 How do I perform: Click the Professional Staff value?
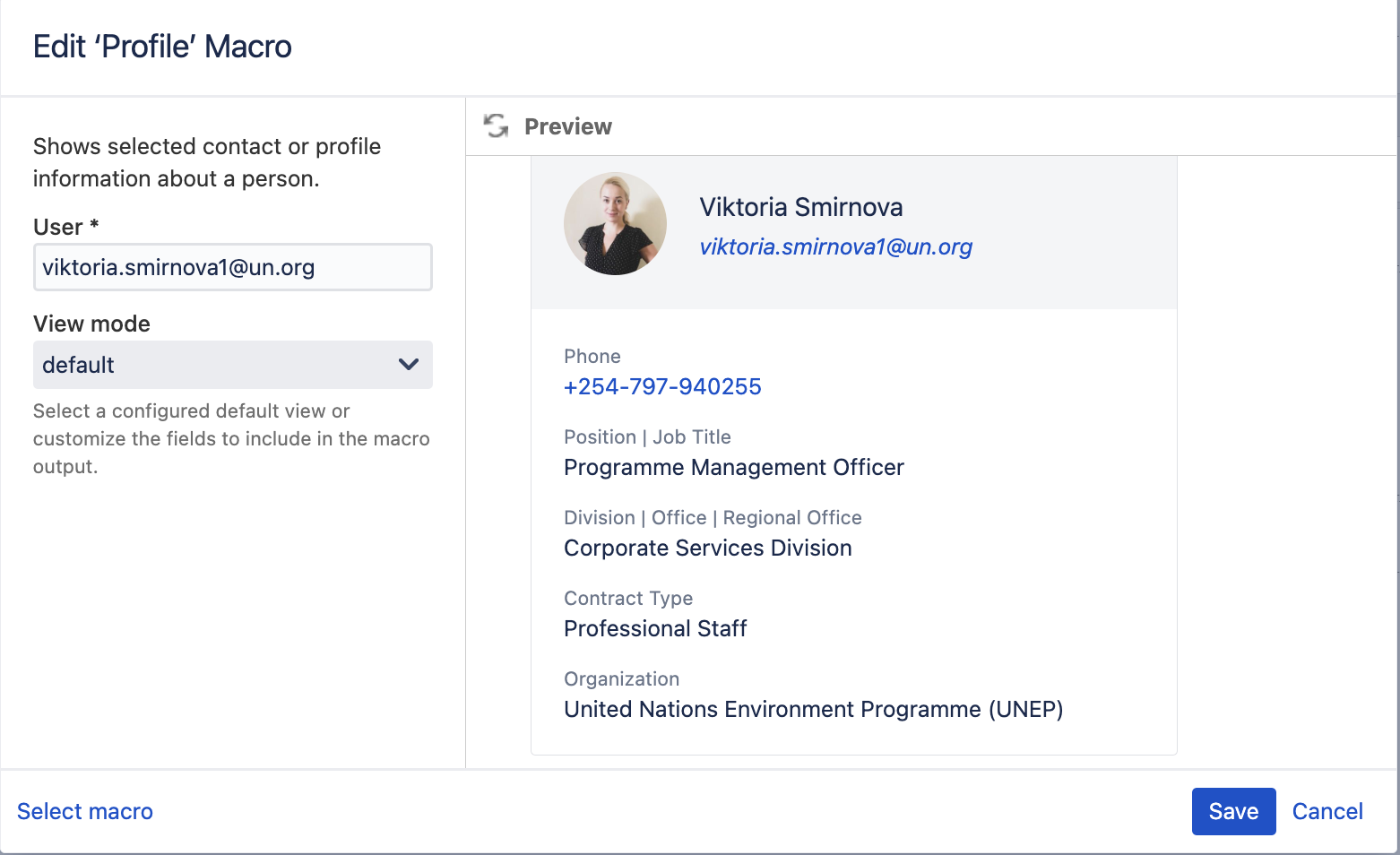[655, 628]
